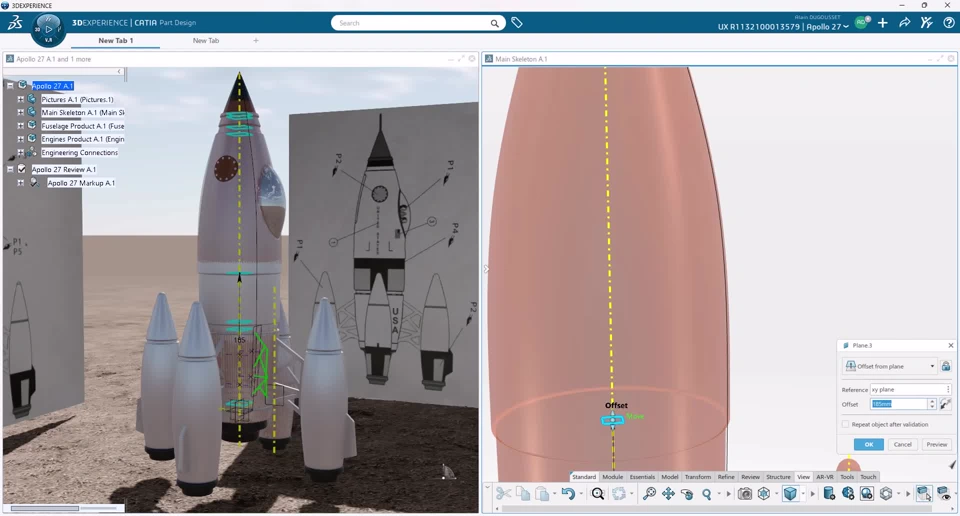Expand the Apollo 27 Markup A.1 node
Image resolution: width=960 pixels, height=516 pixels.
[20, 182]
